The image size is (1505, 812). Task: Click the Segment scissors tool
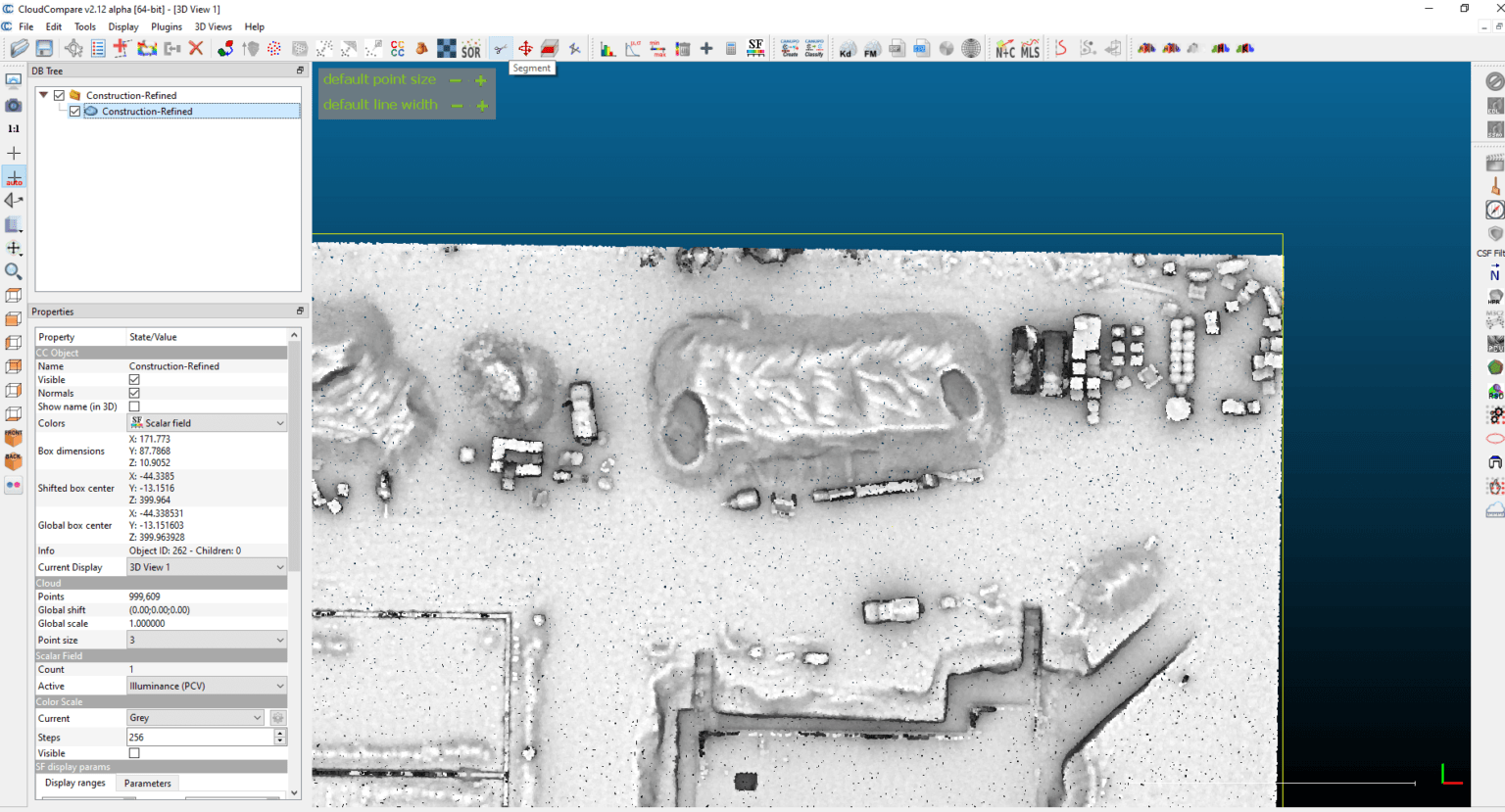tap(500, 48)
